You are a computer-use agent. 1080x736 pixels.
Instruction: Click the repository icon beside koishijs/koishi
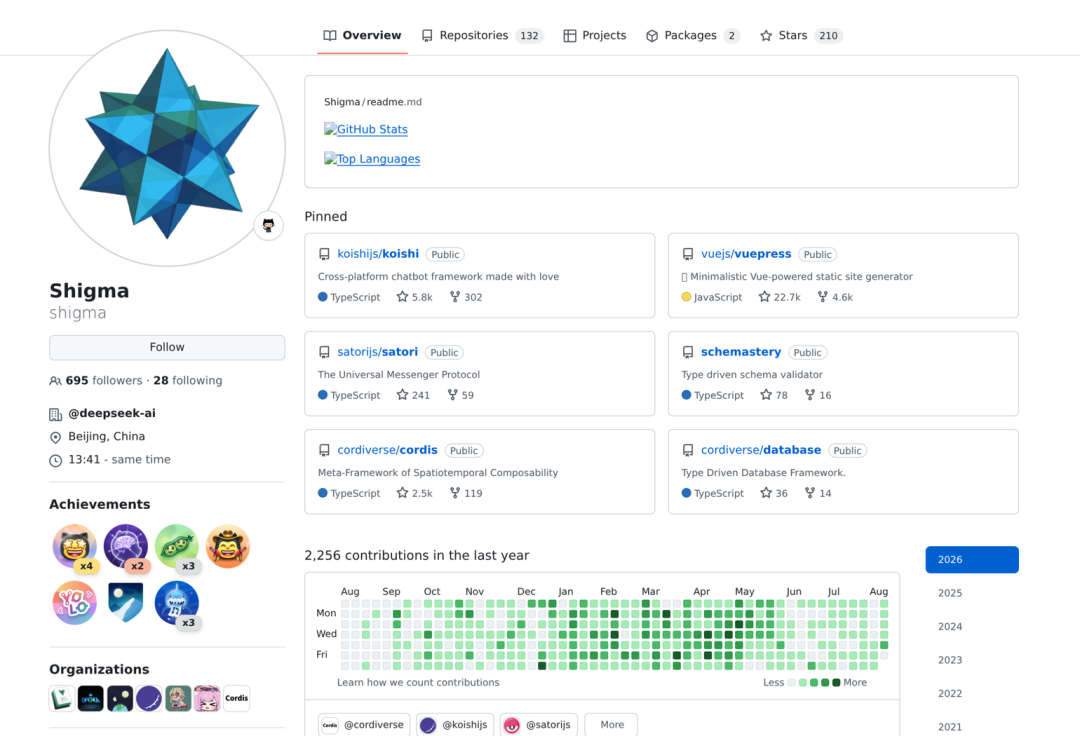coord(324,254)
